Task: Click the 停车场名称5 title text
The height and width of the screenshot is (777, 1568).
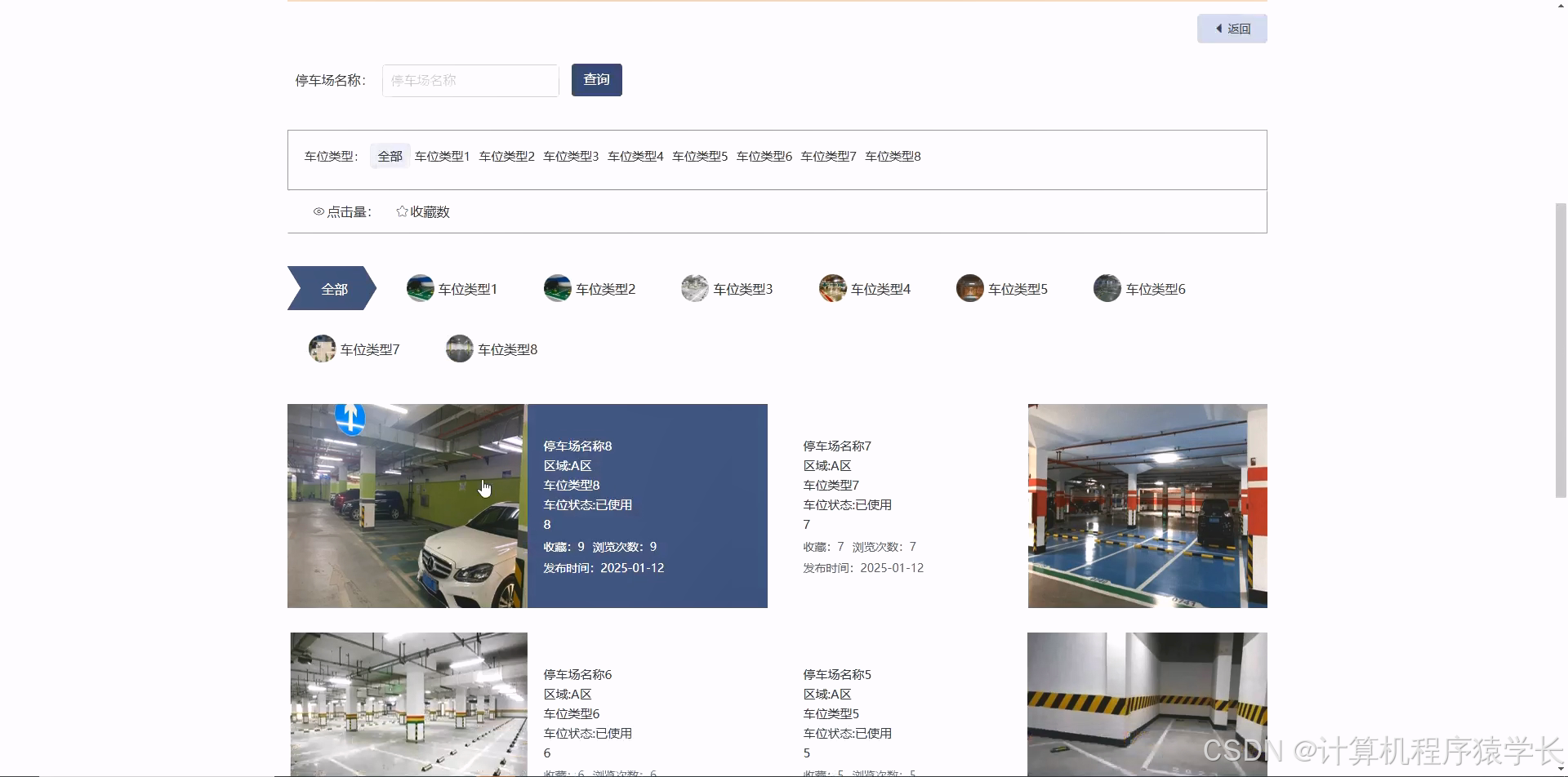Action: [x=837, y=674]
